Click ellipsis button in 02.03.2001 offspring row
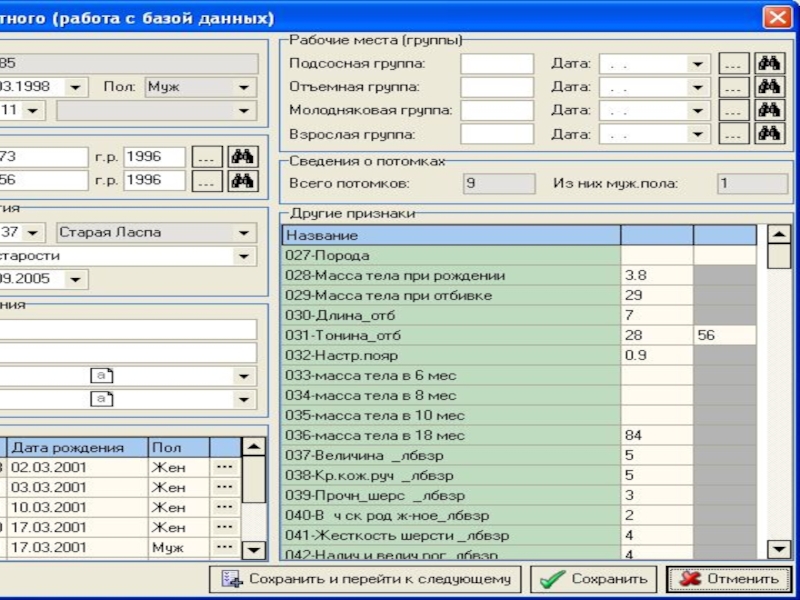Image resolution: width=800 pixels, height=600 pixels. (224, 467)
